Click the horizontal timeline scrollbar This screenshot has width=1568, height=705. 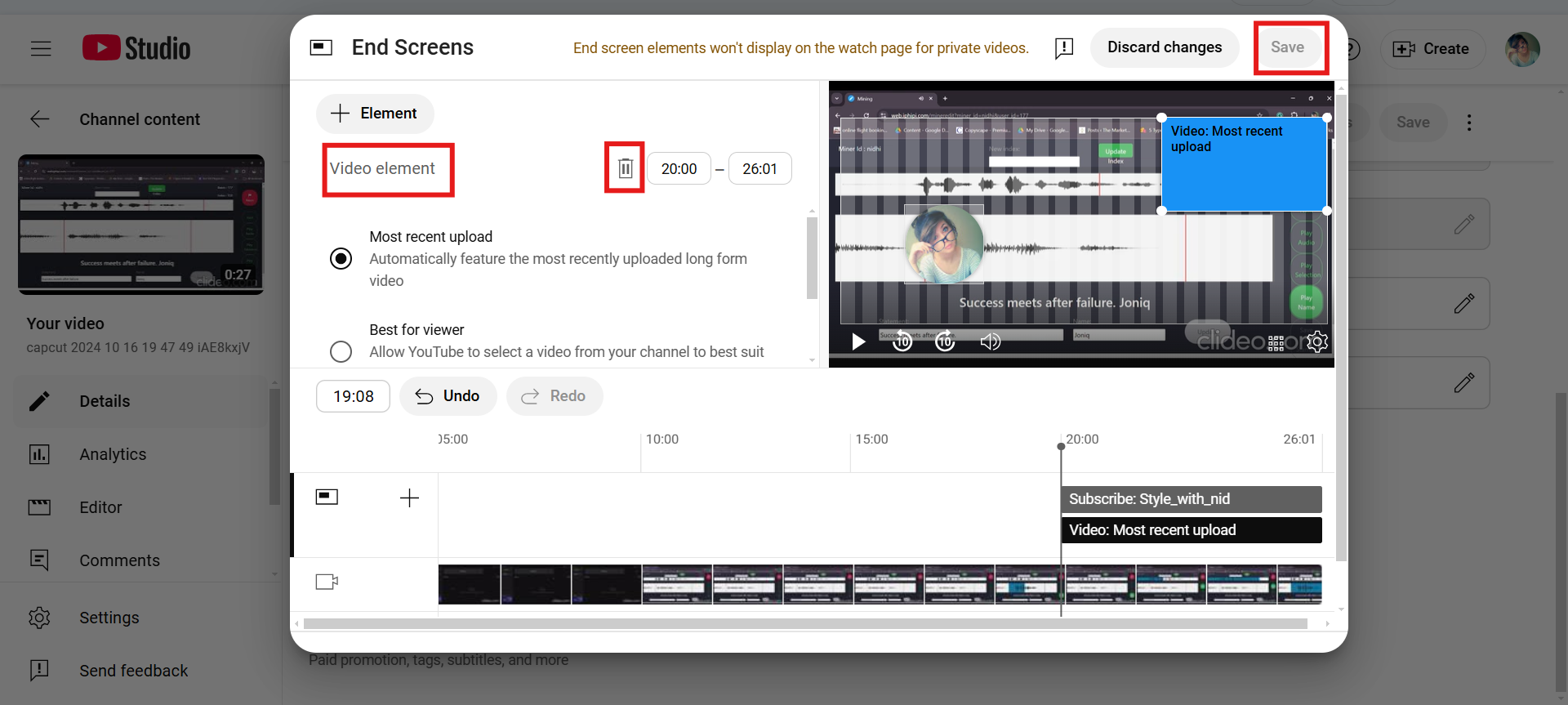(805, 624)
